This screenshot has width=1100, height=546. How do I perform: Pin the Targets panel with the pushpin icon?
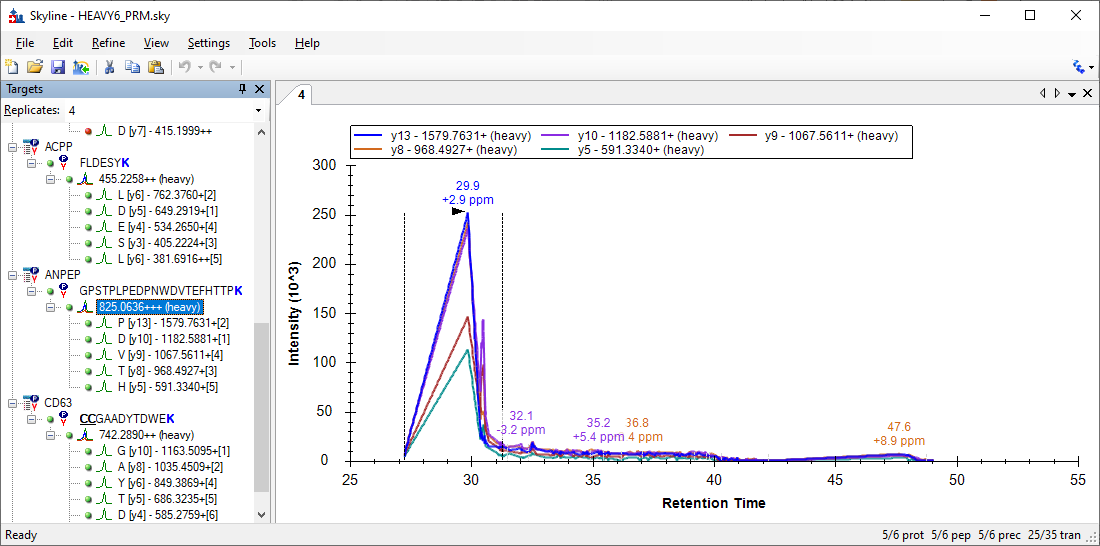tap(242, 90)
